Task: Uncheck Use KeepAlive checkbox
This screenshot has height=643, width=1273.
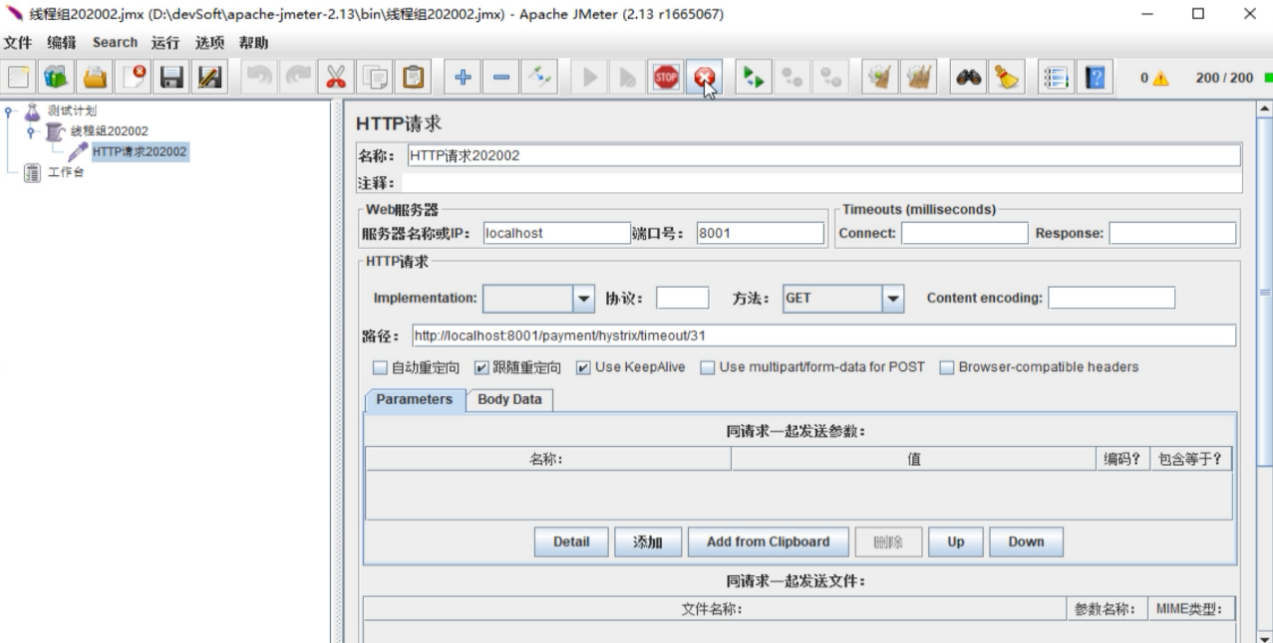Action: click(584, 367)
